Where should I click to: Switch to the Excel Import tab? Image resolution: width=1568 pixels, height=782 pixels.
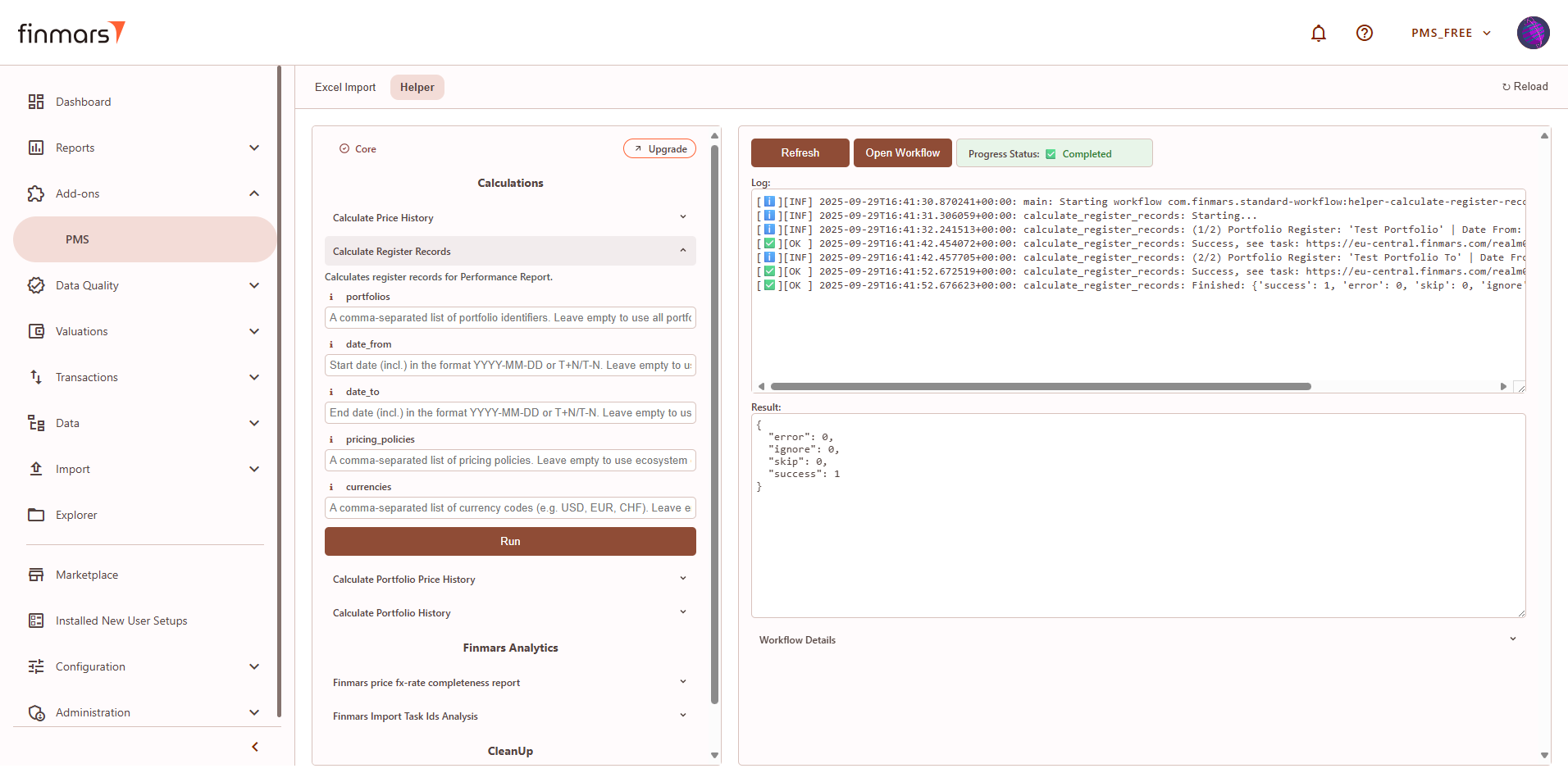pos(345,87)
